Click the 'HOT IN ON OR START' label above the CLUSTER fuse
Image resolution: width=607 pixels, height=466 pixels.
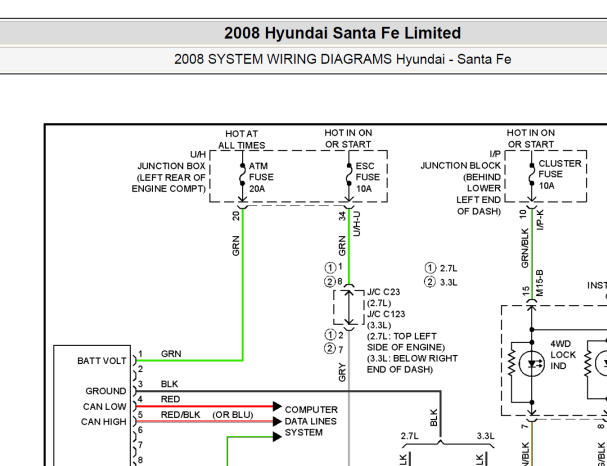(531, 139)
